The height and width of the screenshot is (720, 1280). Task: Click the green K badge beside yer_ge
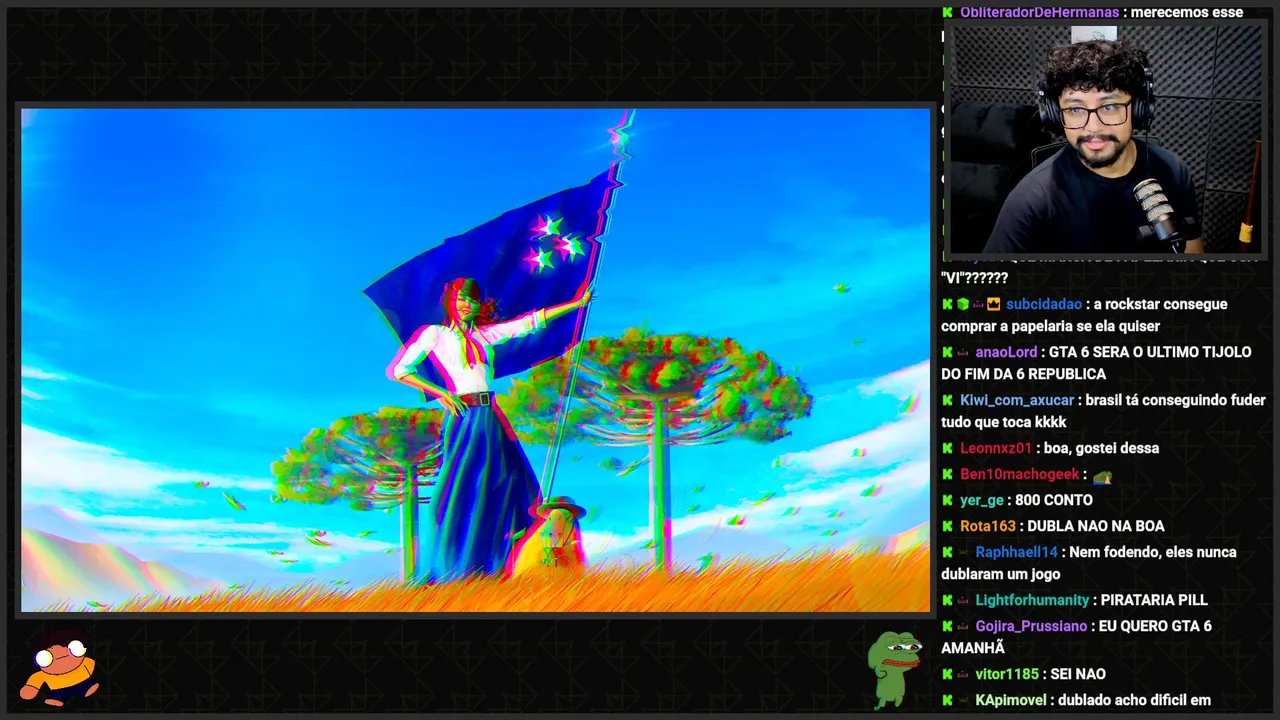(x=947, y=500)
